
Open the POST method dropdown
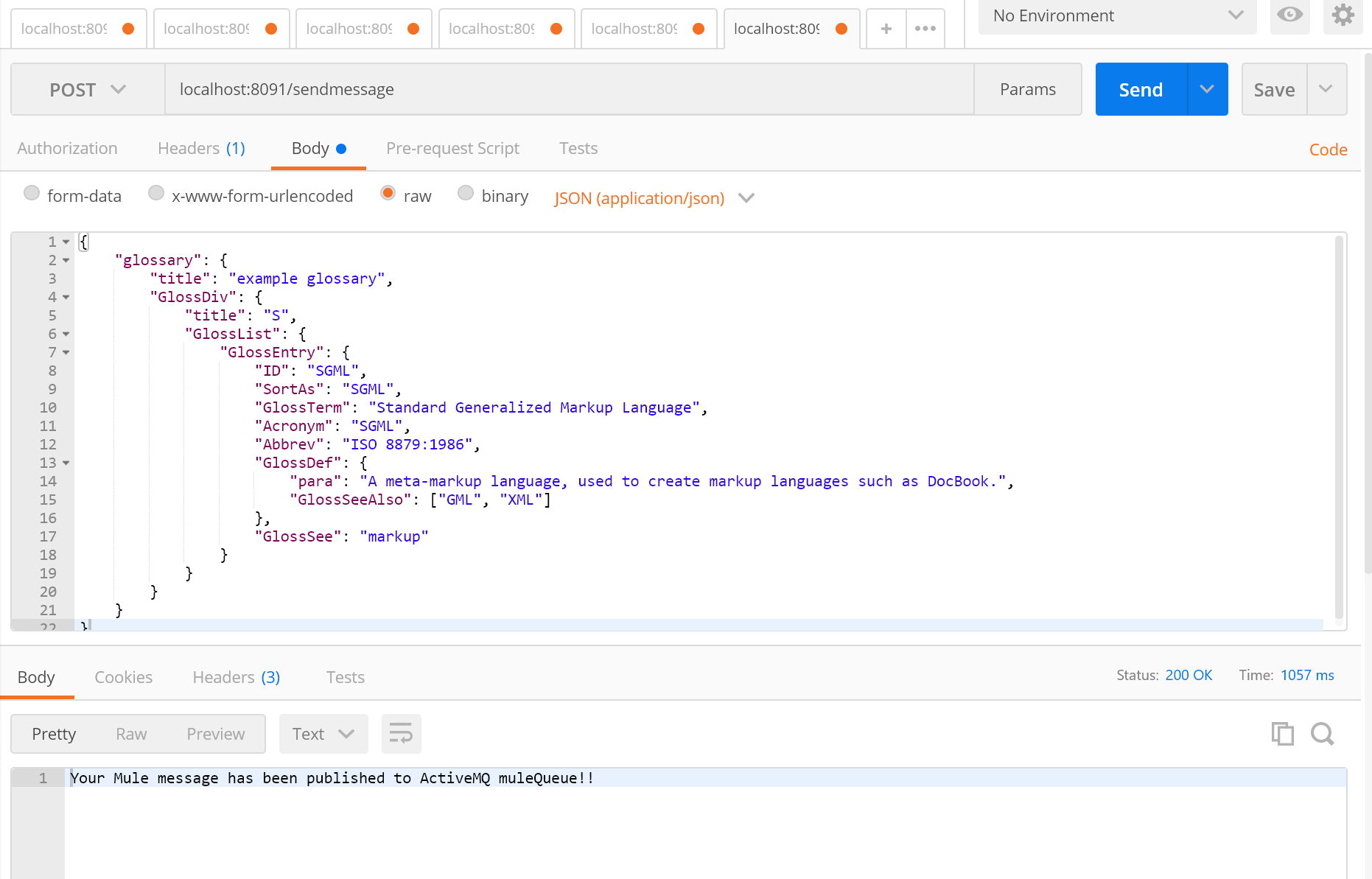88,90
